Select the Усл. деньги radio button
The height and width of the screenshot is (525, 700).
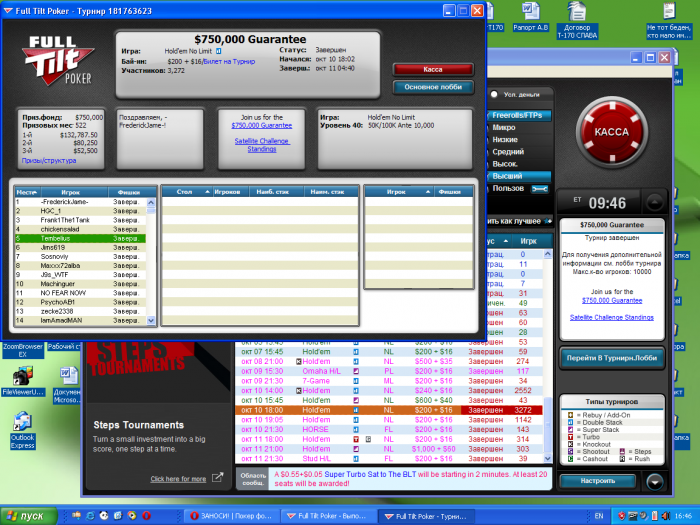point(494,94)
